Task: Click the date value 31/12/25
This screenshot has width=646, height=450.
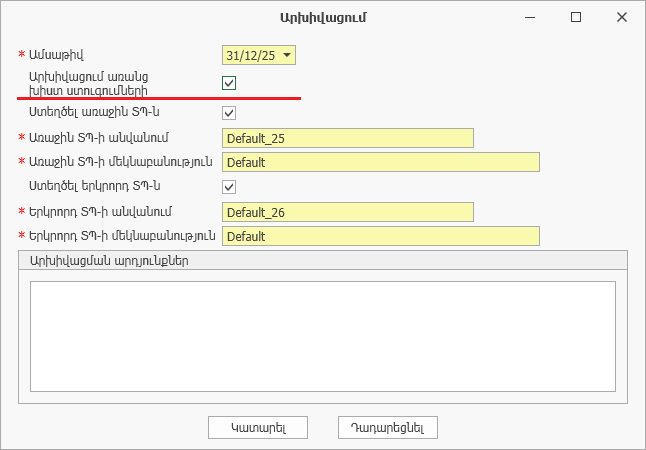Action: point(250,55)
